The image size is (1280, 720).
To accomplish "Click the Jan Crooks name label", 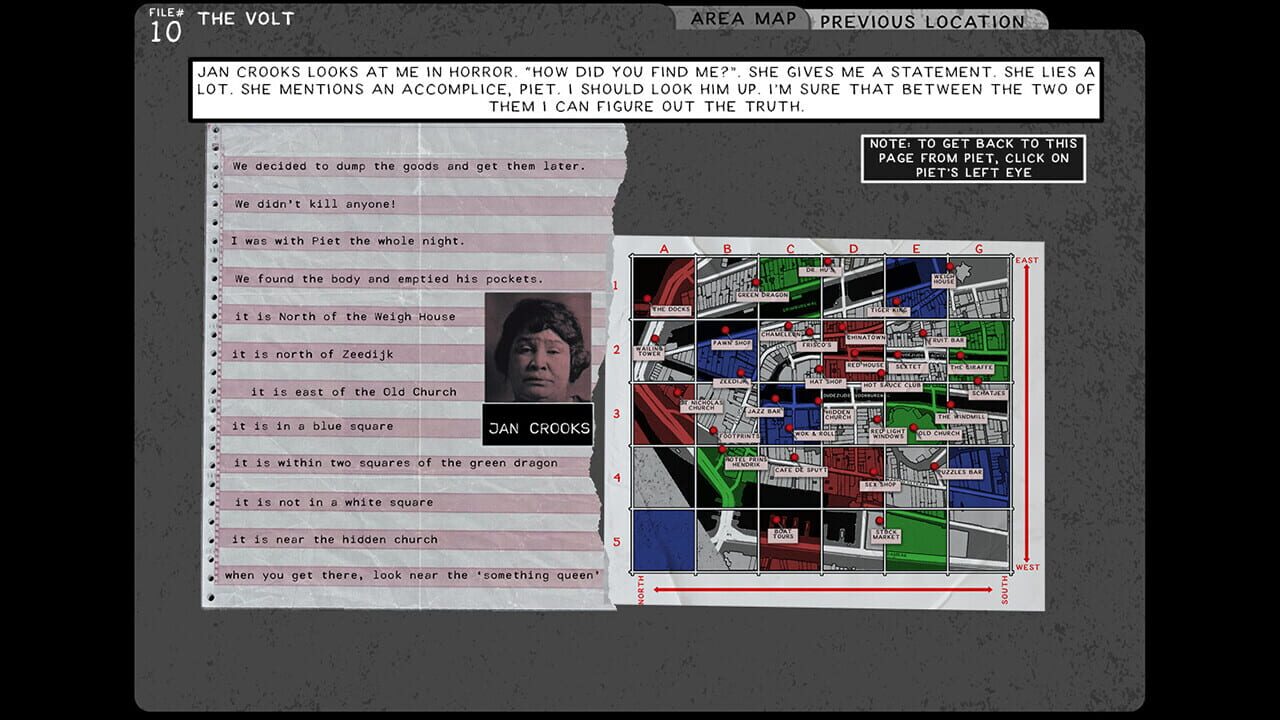I will (538, 427).
